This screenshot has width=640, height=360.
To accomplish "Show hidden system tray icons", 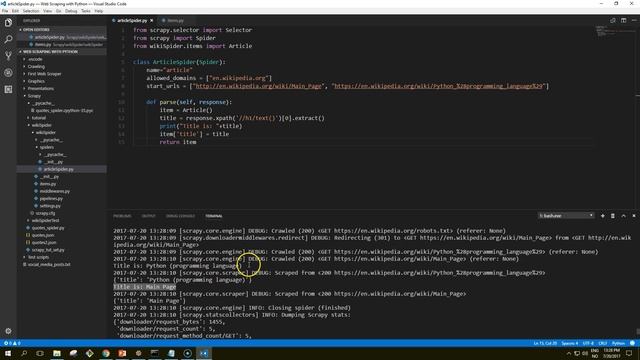I will coord(569,353).
